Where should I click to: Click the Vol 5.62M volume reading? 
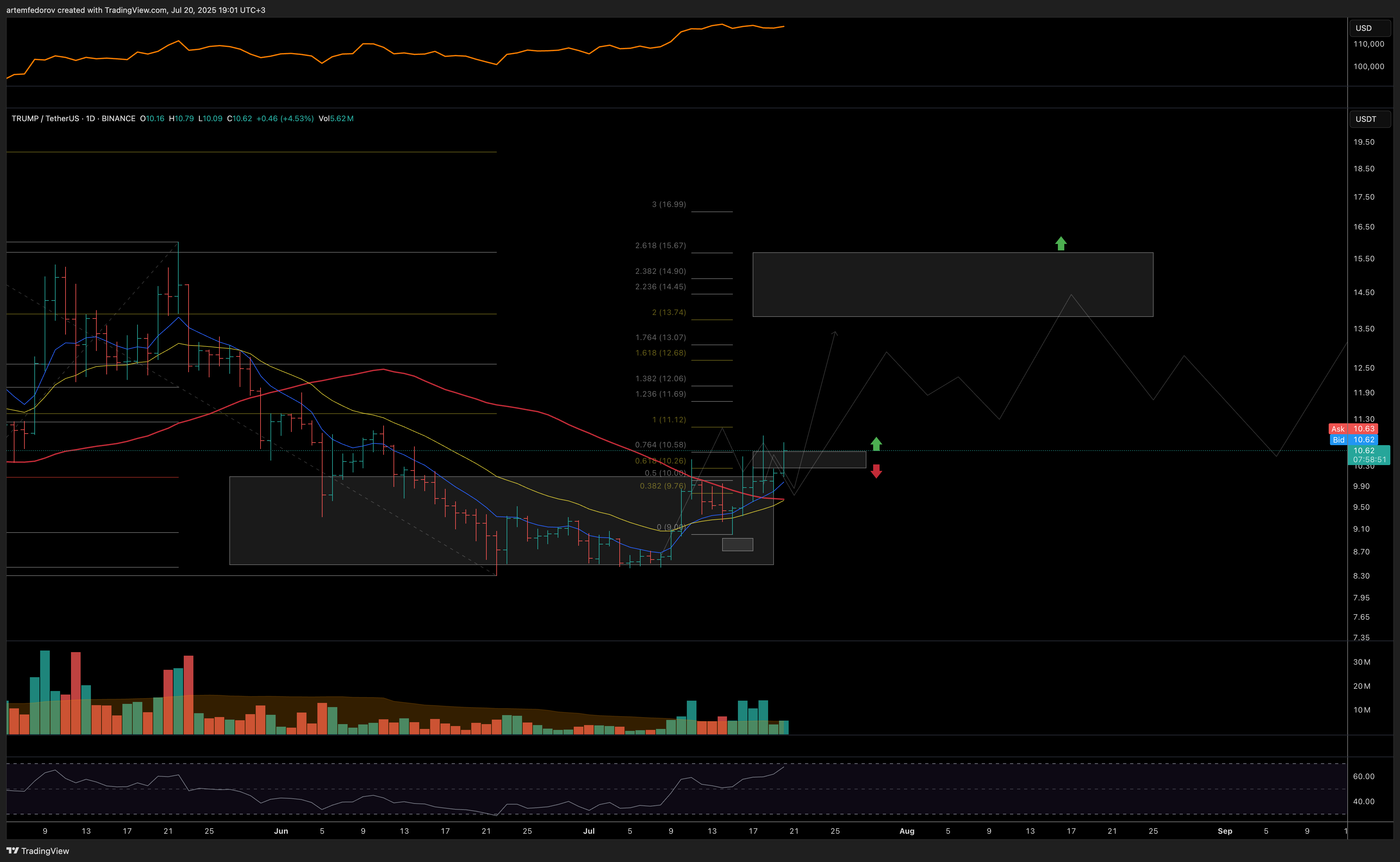pos(336,119)
